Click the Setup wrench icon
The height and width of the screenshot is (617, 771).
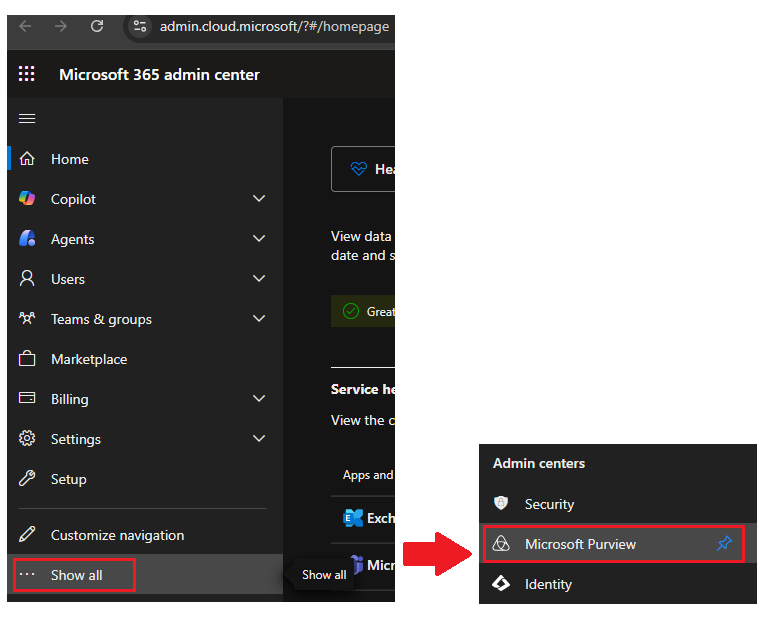(x=27, y=478)
